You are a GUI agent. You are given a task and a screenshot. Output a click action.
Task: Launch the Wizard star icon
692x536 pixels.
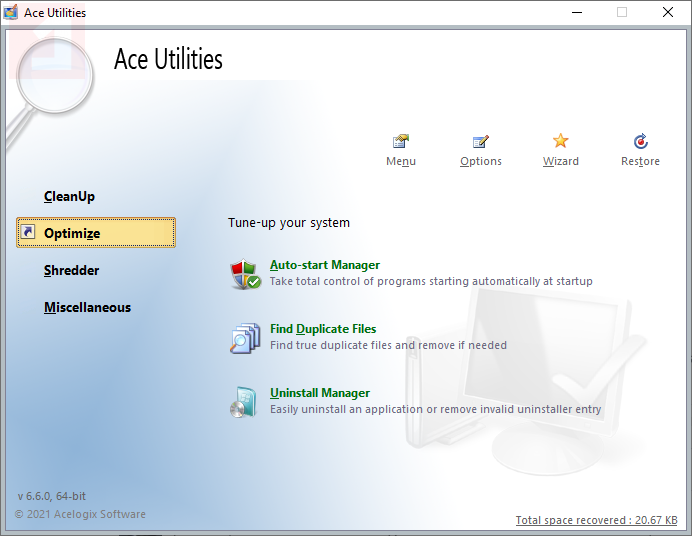[560, 141]
